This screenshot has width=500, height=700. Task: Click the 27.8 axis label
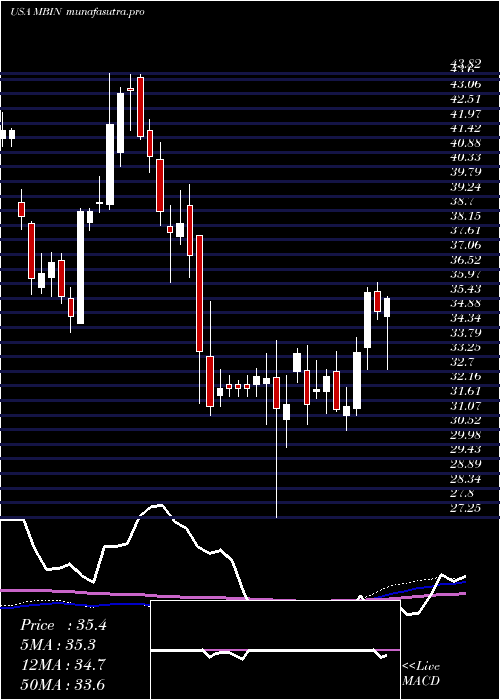click(462, 494)
